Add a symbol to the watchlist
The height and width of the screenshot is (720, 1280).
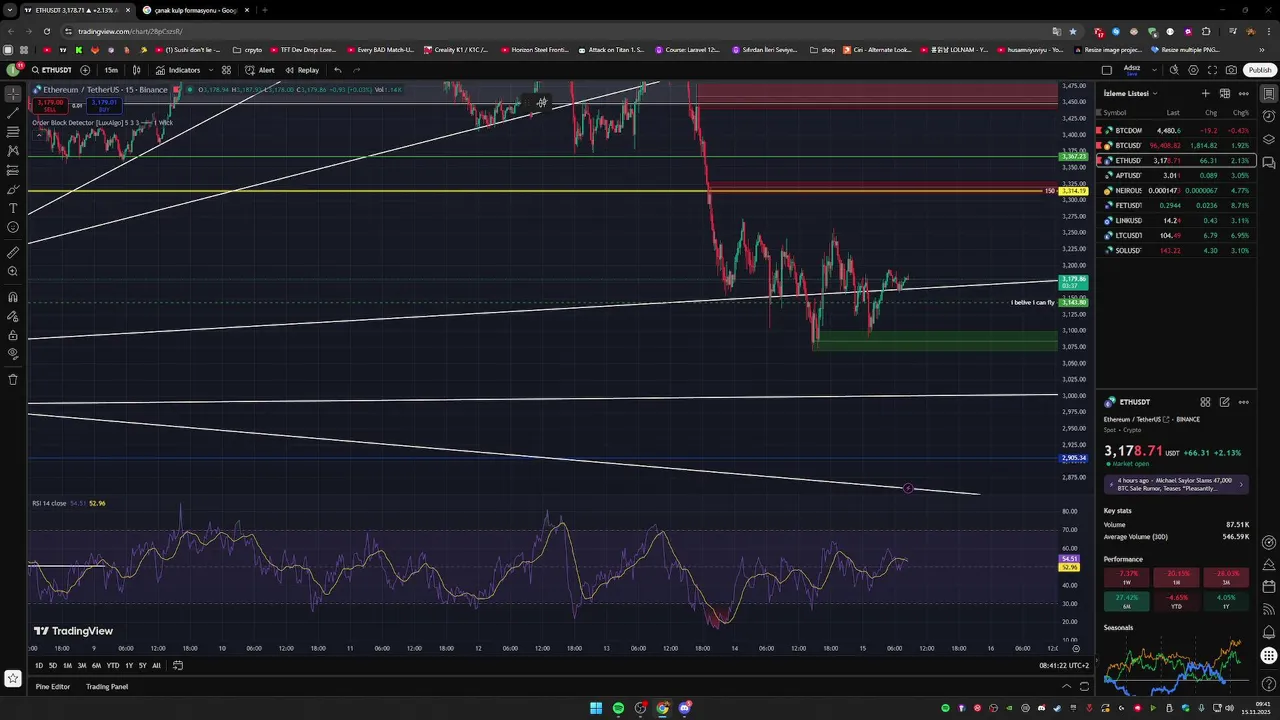coord(1205,93)
